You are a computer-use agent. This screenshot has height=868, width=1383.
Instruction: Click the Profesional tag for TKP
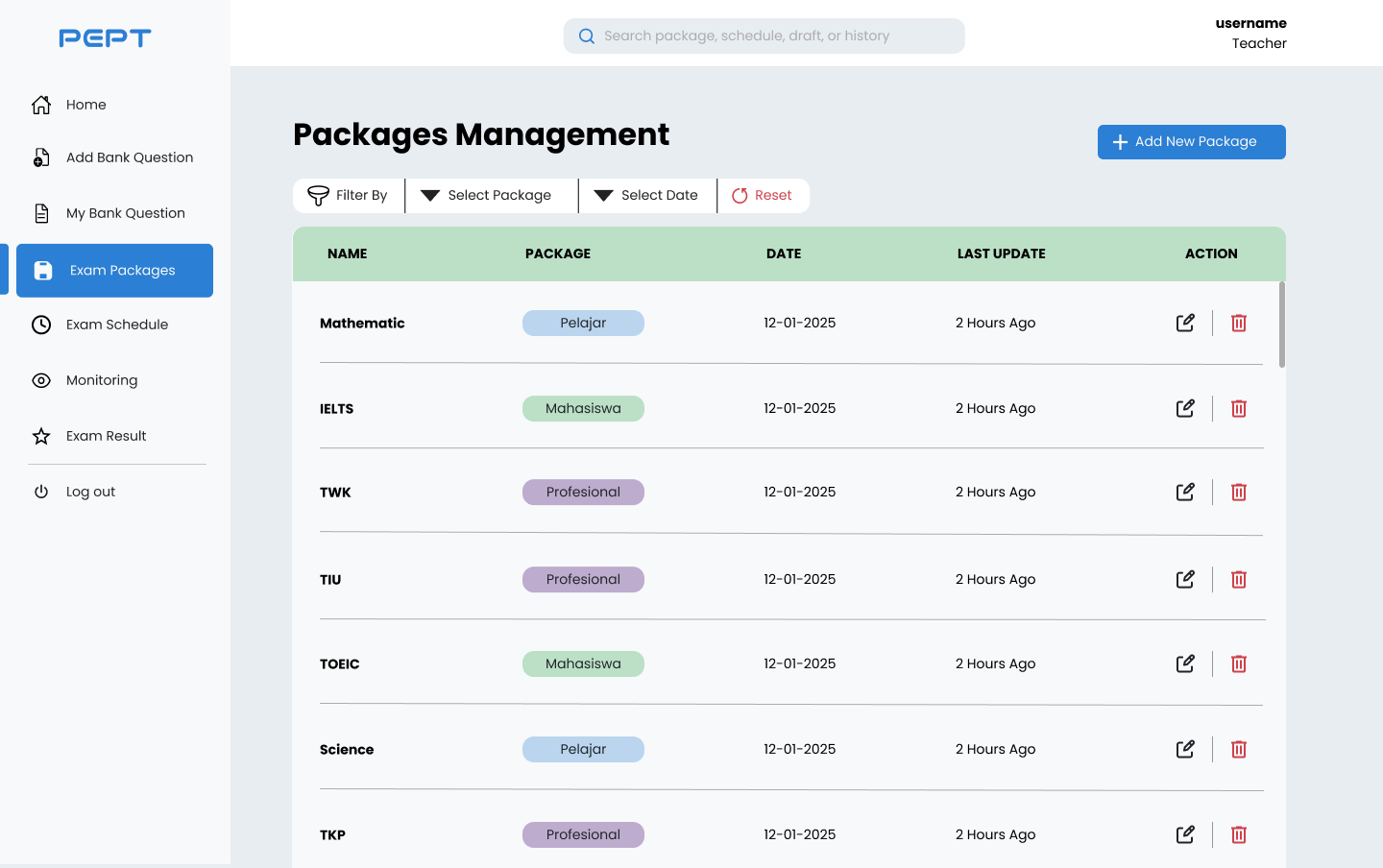tap(583, 834)
